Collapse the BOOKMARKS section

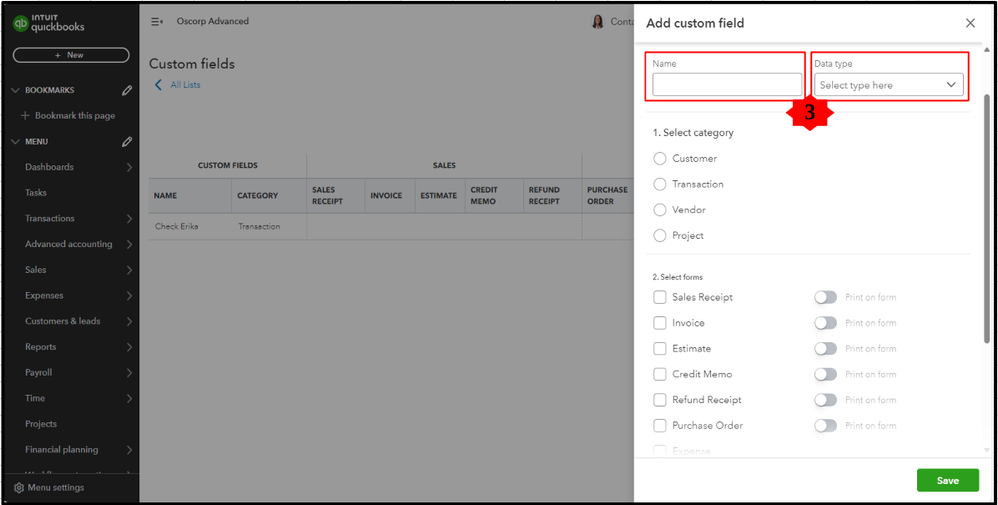pos(15,90)
